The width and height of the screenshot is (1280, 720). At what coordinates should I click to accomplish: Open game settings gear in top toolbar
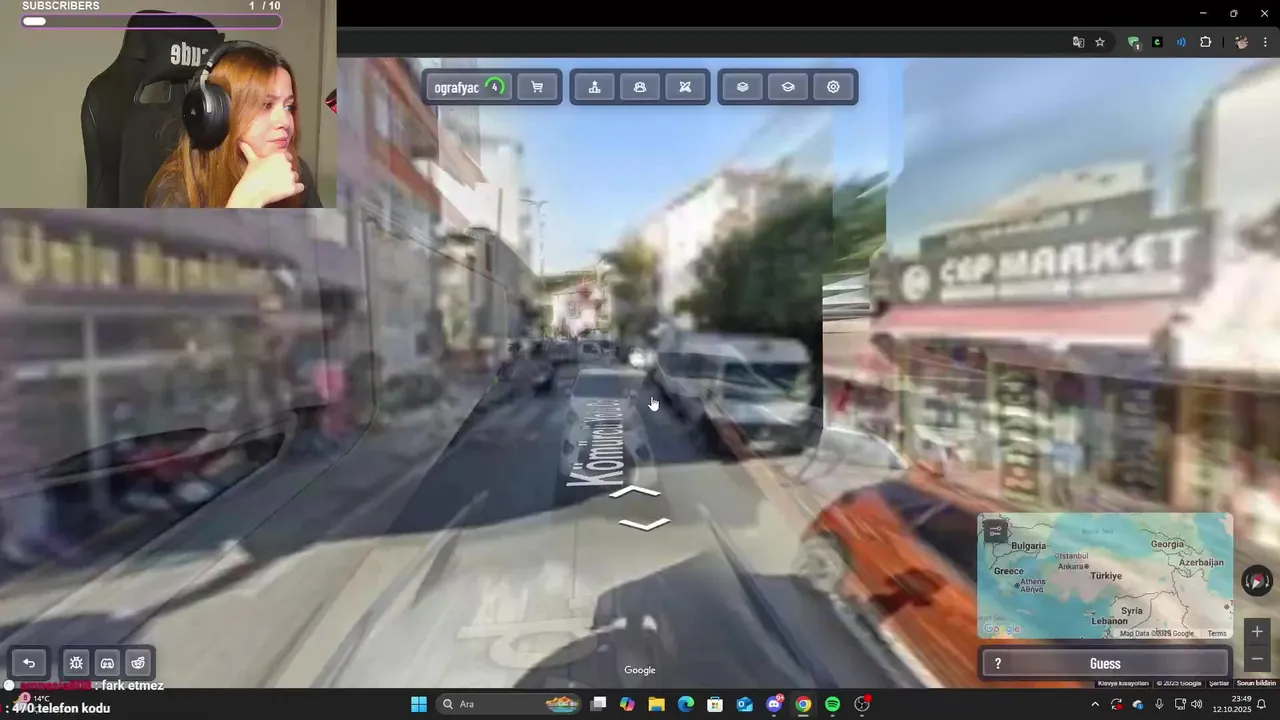tap(833, 87)
